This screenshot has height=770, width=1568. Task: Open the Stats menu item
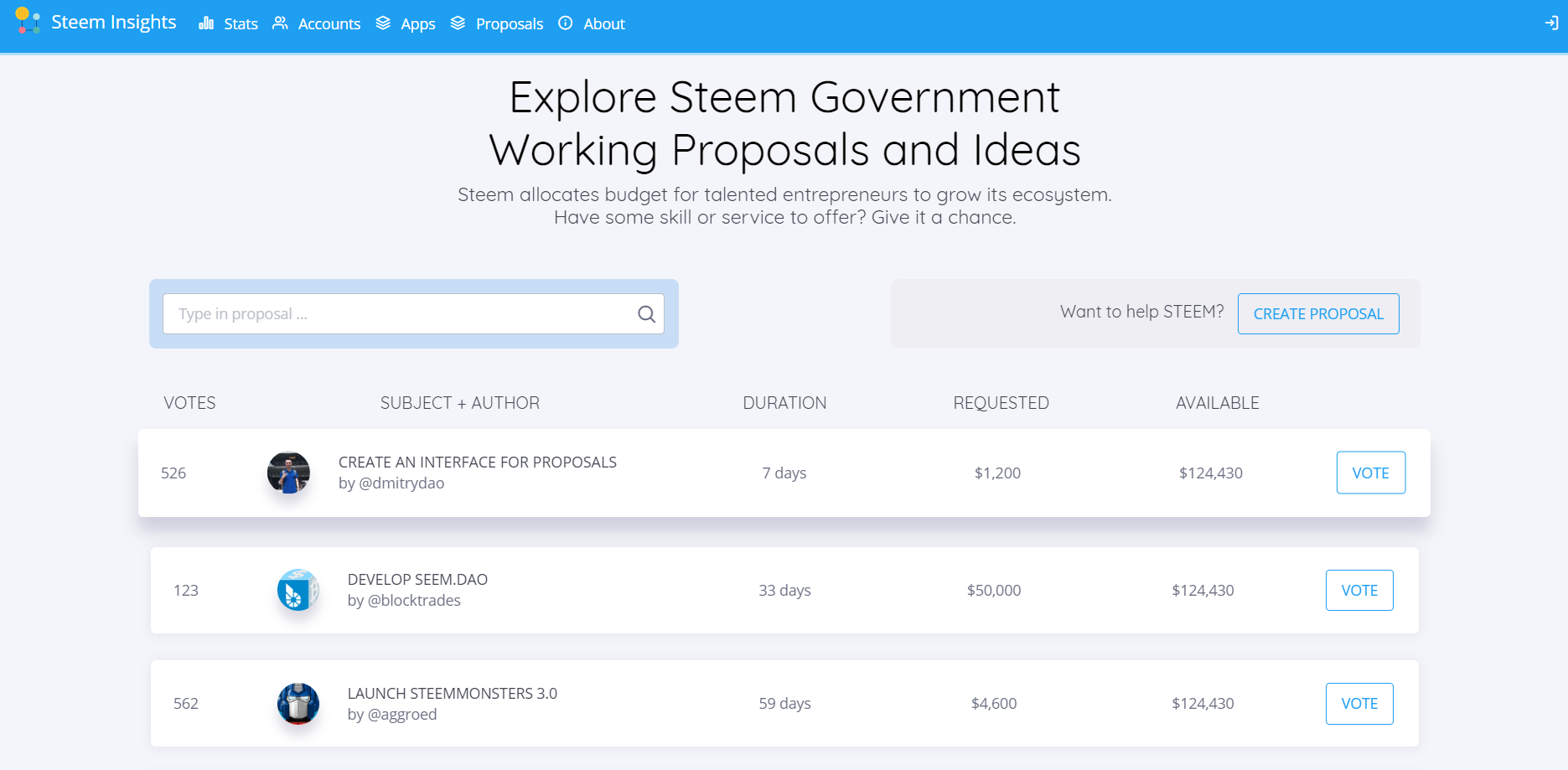(241, 24)
